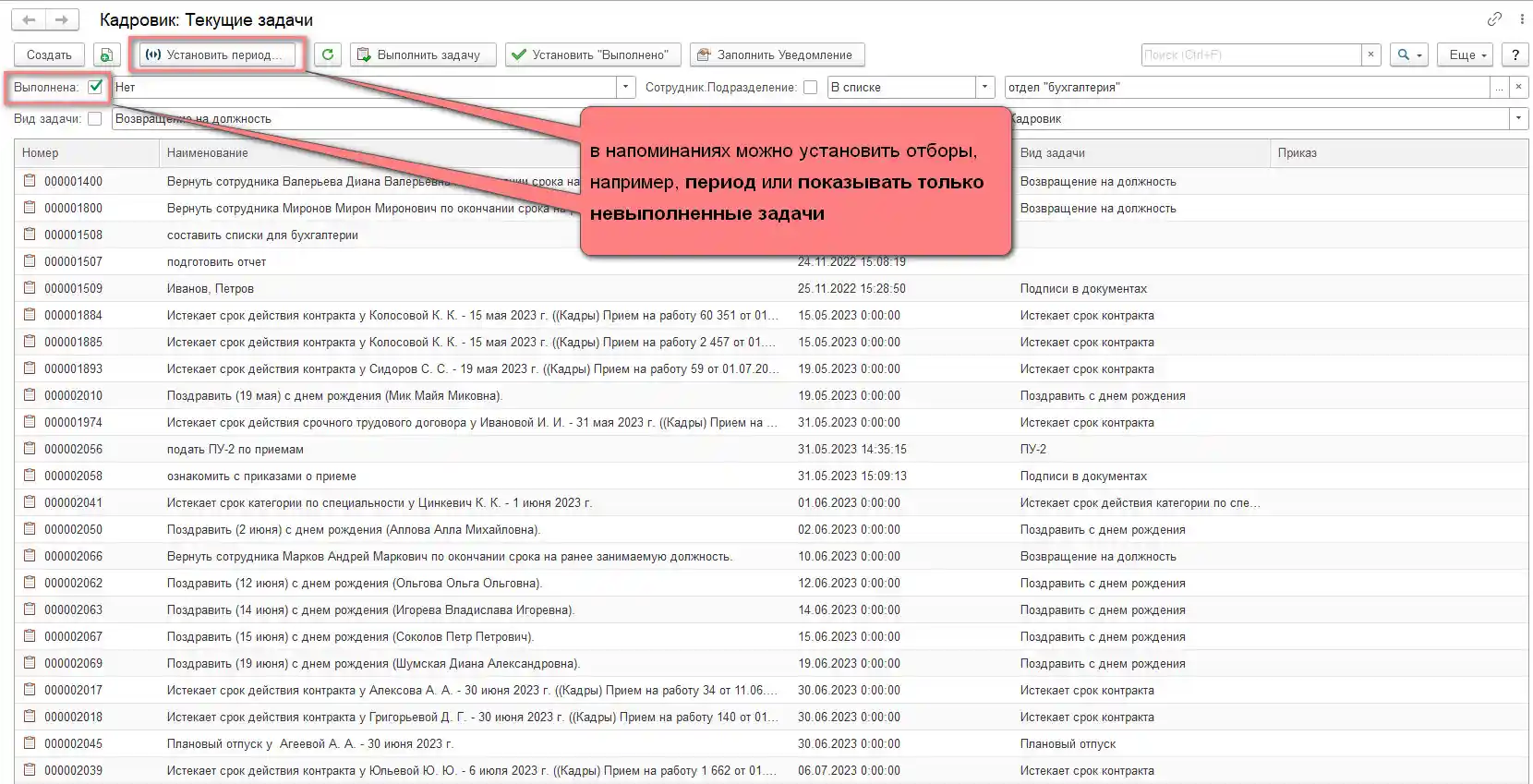This screenshot has width=1533, height=784.
Task: Click the Создать button
Action: click(49, 54)
